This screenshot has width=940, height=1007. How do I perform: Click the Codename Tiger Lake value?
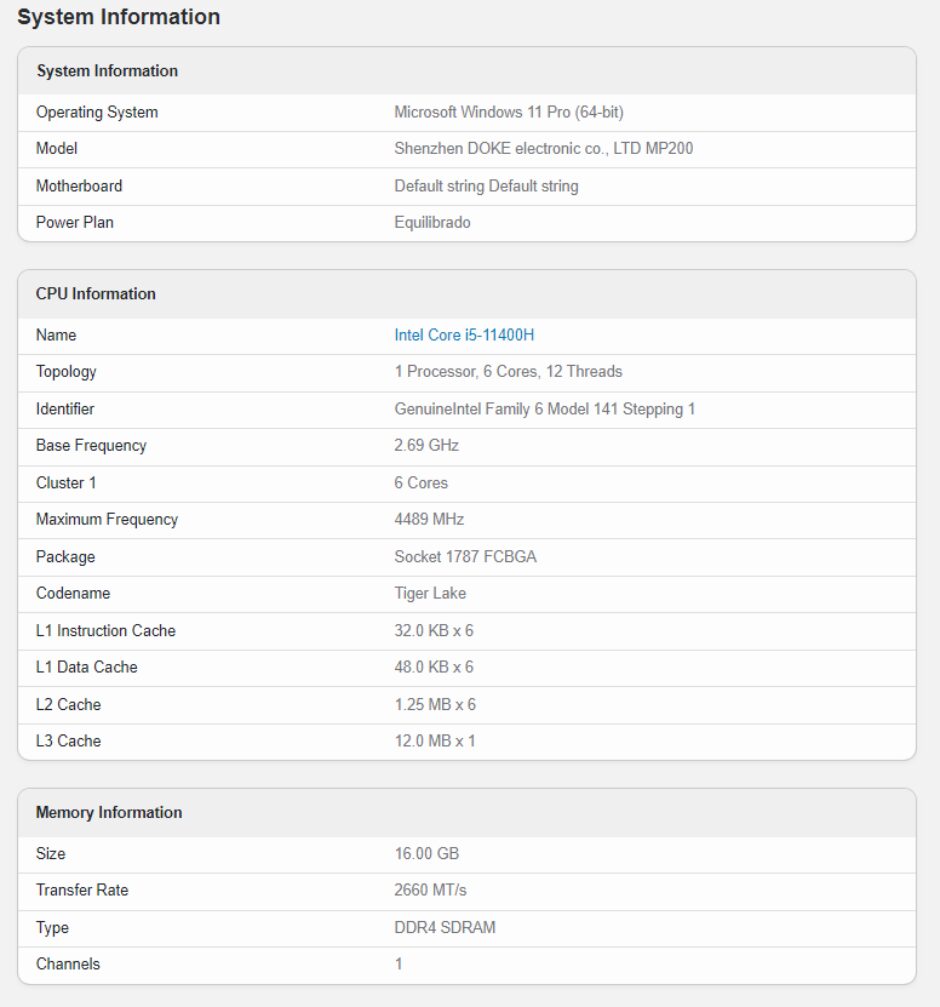(430, 593)
